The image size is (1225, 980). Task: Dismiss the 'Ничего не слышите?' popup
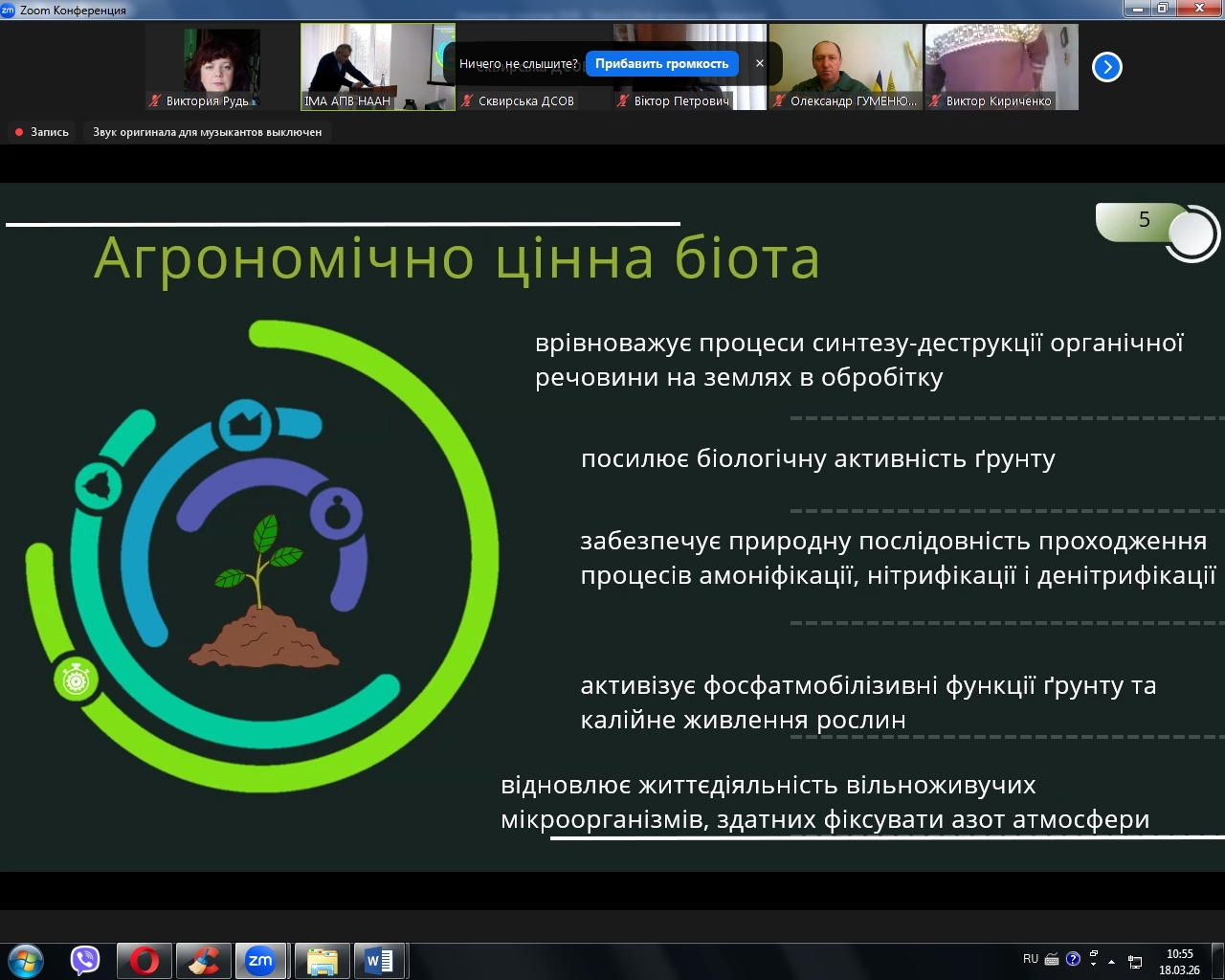point(760,63)
